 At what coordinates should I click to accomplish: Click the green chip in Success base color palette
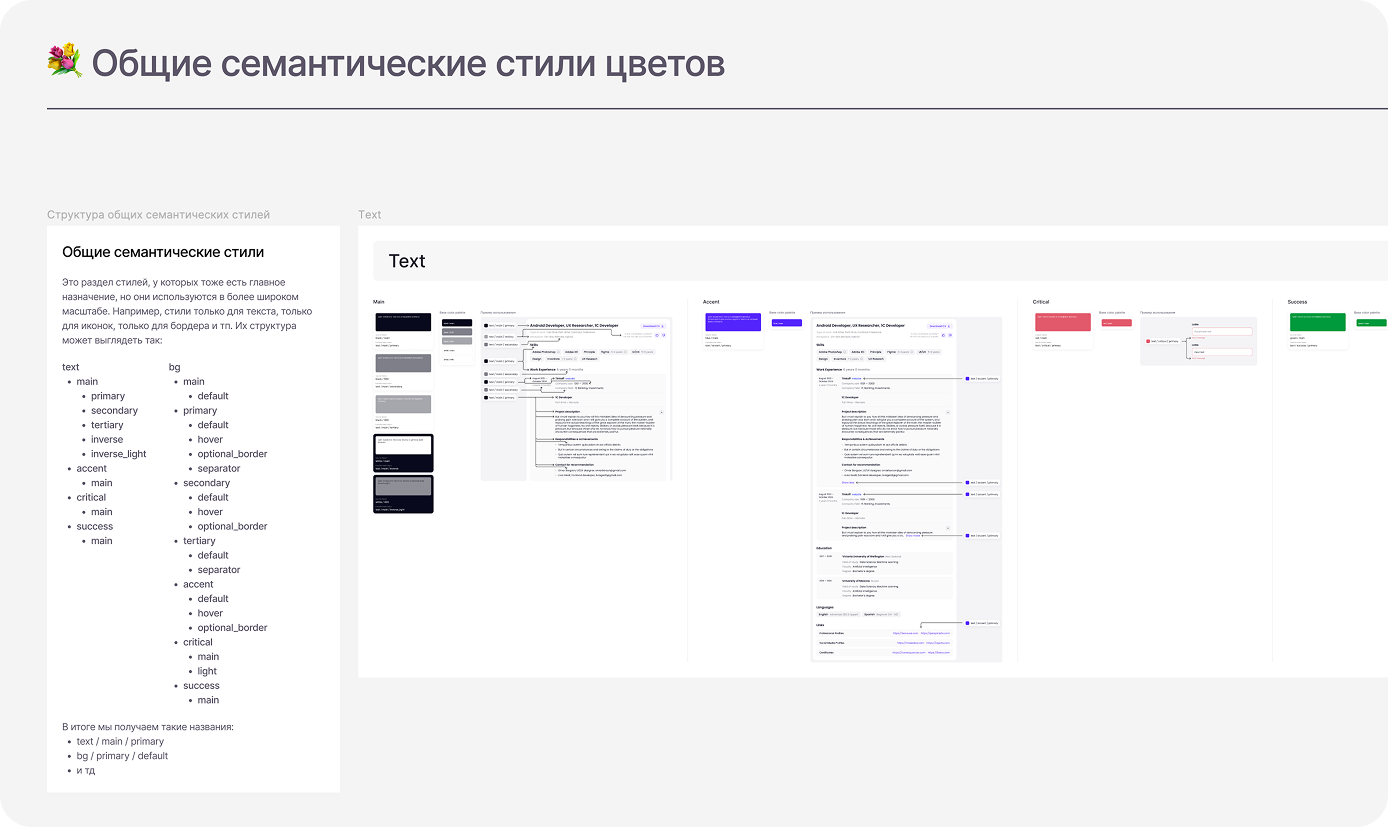(1372, 323)
